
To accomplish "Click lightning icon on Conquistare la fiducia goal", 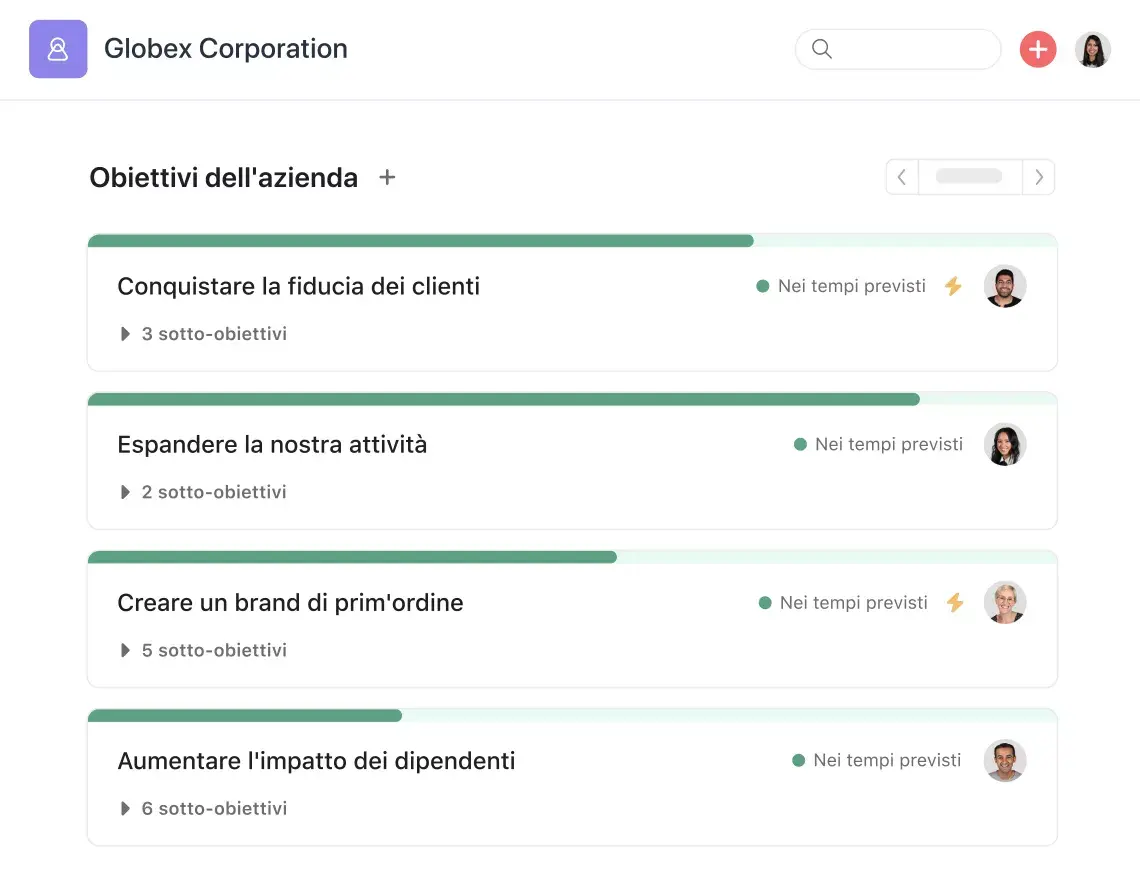I will click(953, 286).
